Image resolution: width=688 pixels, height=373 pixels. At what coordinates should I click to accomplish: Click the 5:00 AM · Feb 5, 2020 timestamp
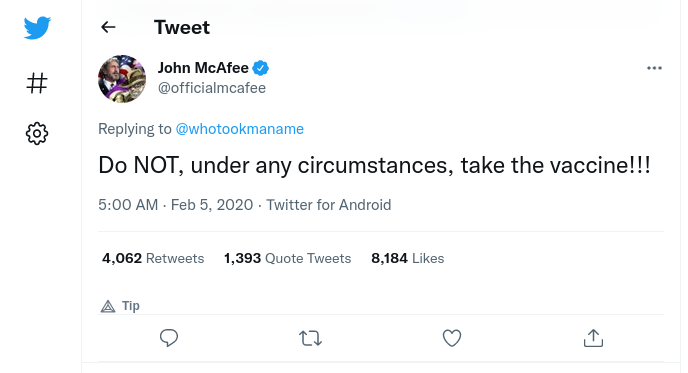176,205
